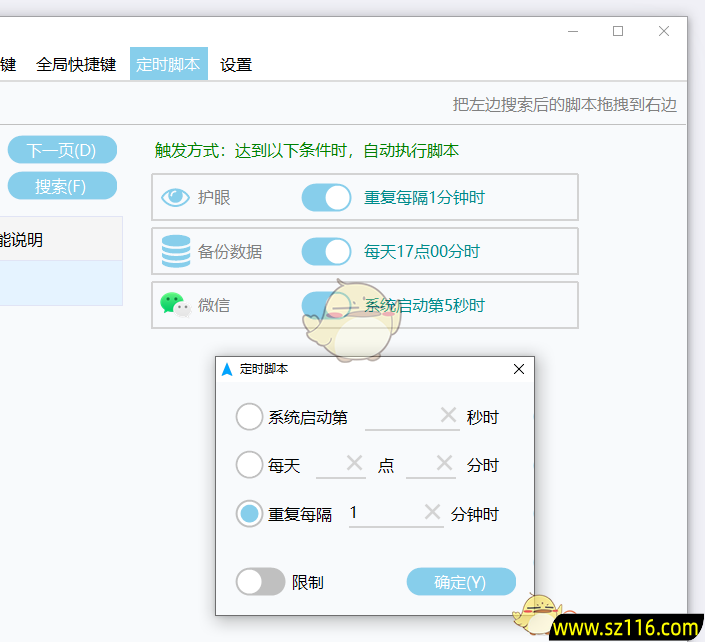Confirm with the 确定(Y) button

461,582
